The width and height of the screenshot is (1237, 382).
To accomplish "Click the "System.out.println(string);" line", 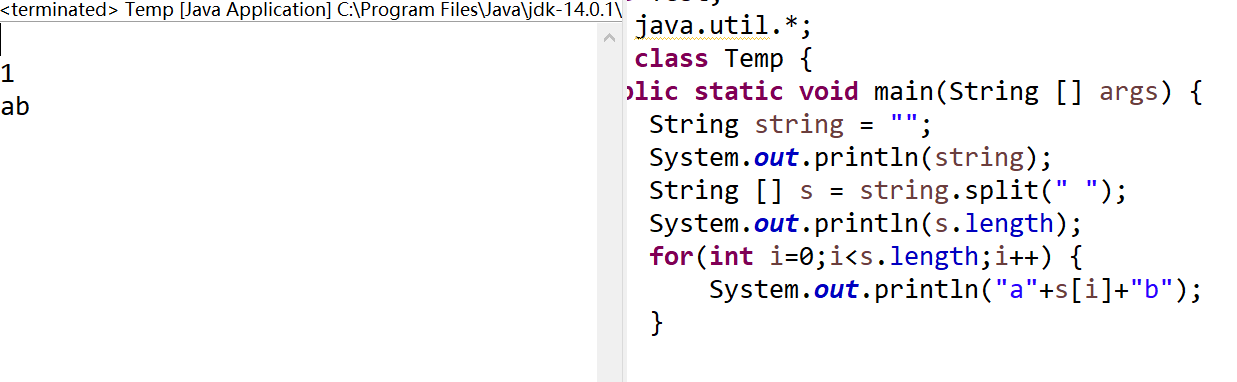I will 851,157.
